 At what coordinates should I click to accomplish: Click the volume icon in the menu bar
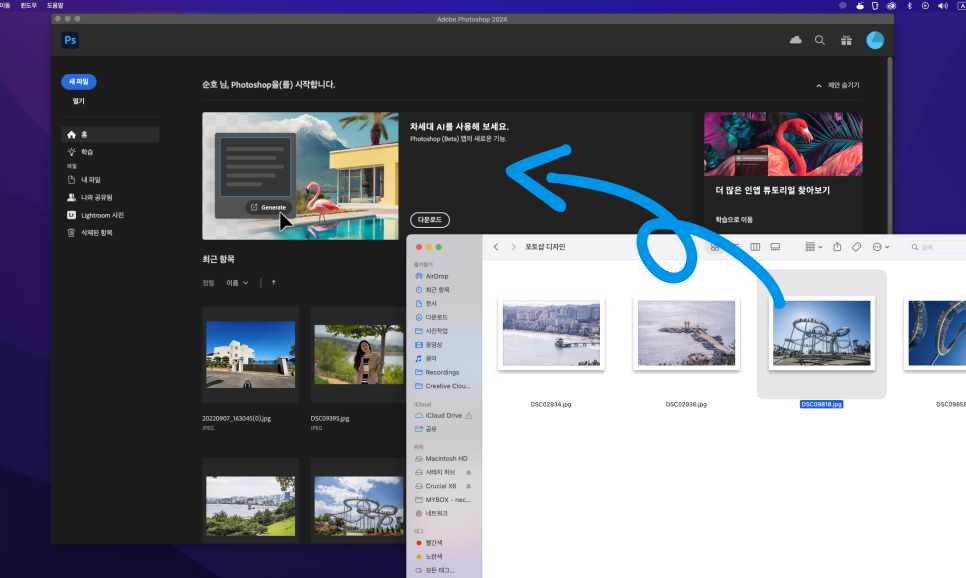coord(943,6)
